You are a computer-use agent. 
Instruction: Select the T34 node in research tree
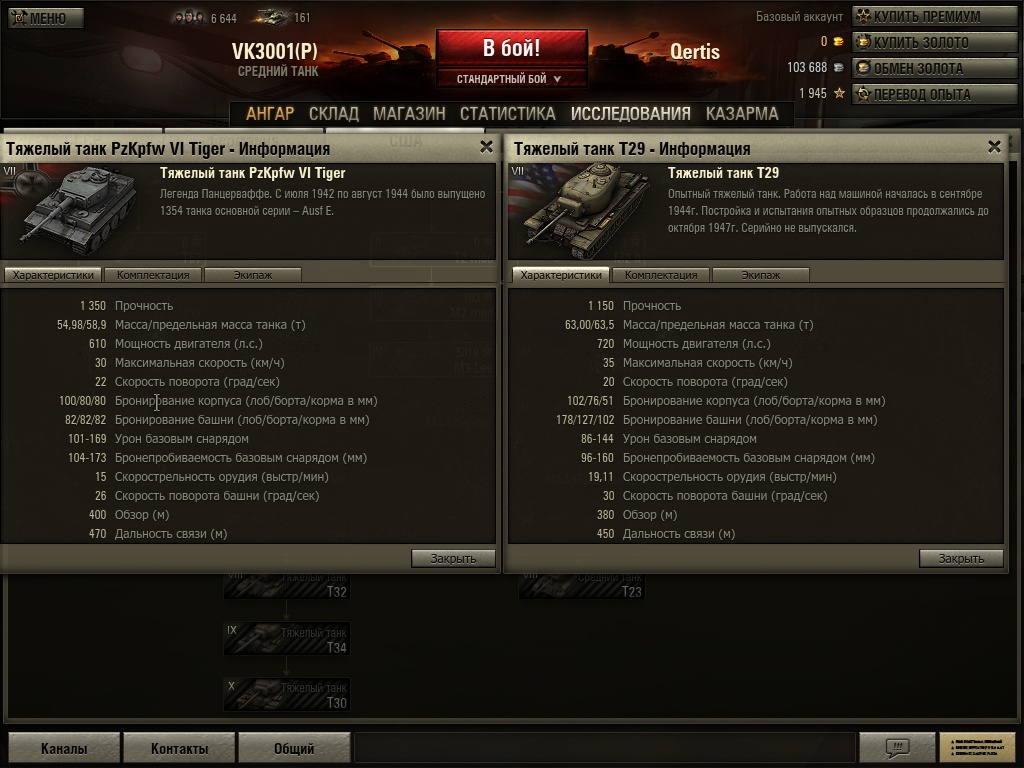coord(287,639)
